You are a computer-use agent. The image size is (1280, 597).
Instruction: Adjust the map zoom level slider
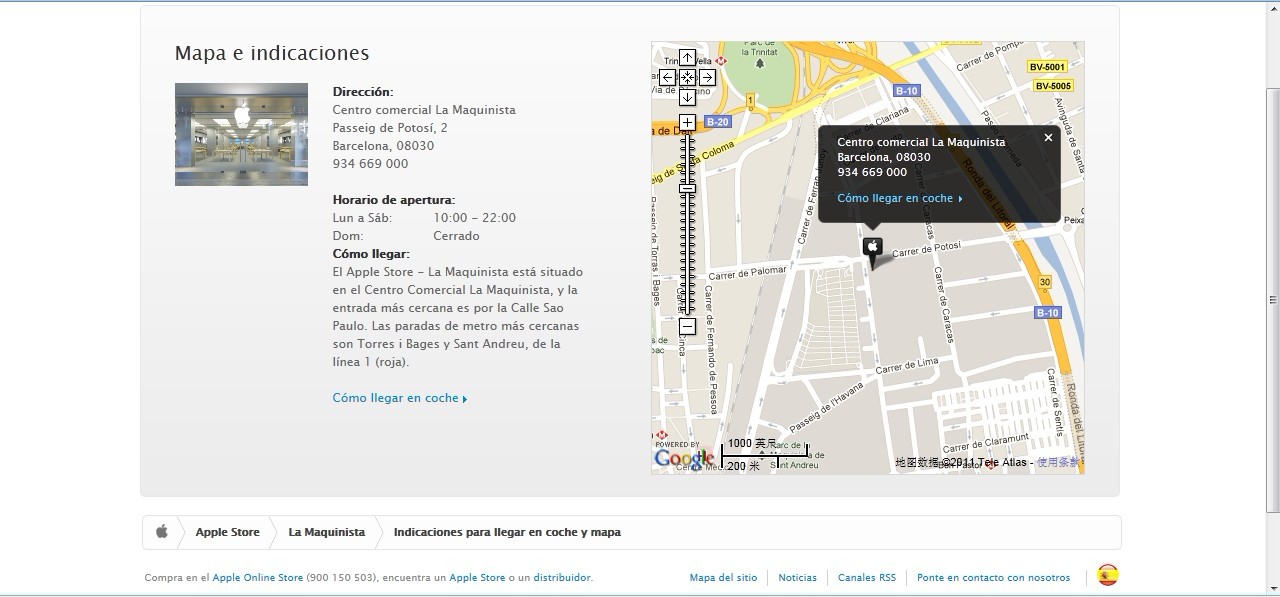point(687,189)
